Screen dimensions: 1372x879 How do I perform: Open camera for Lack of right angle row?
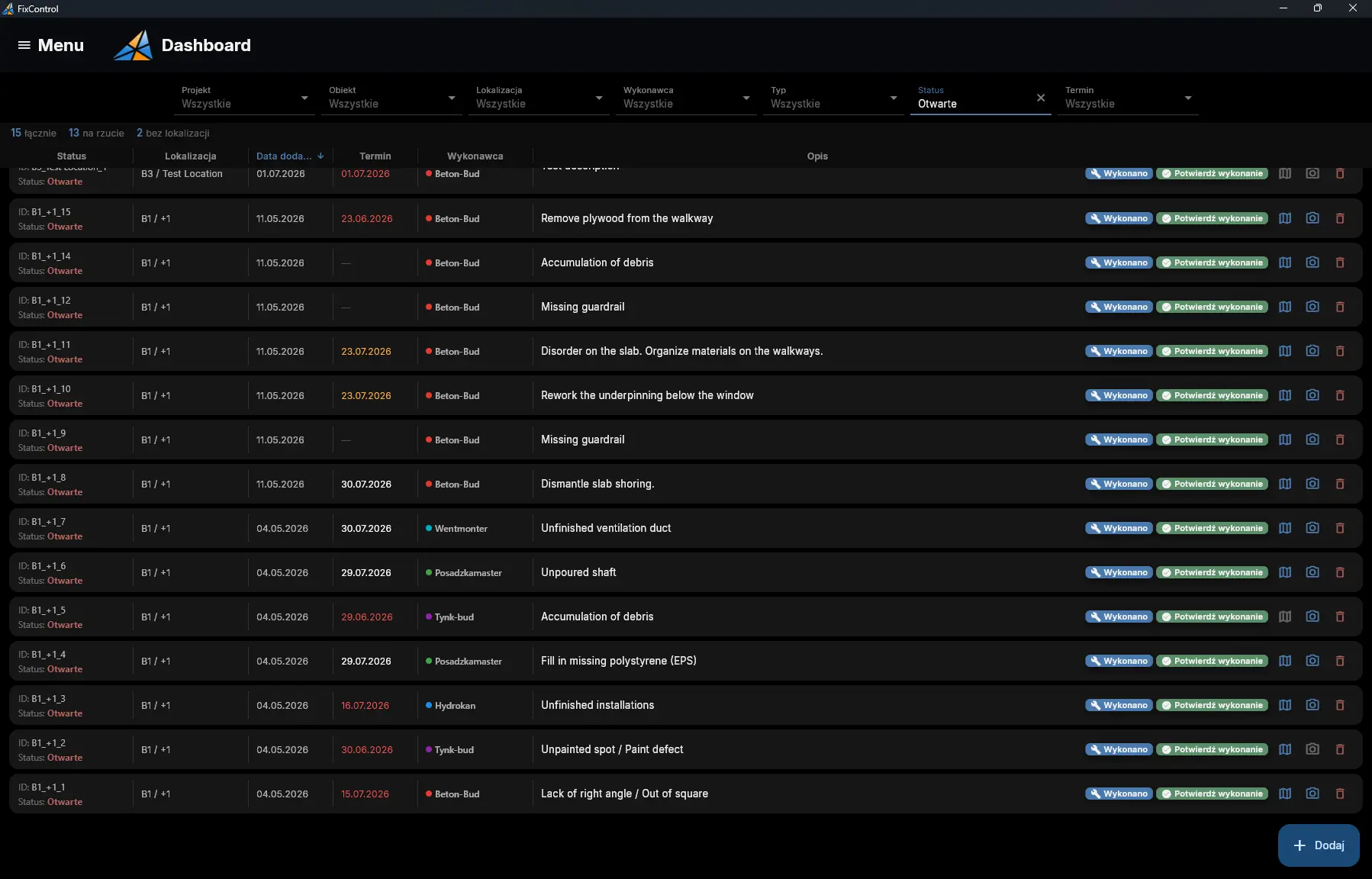click(1312, 794)
